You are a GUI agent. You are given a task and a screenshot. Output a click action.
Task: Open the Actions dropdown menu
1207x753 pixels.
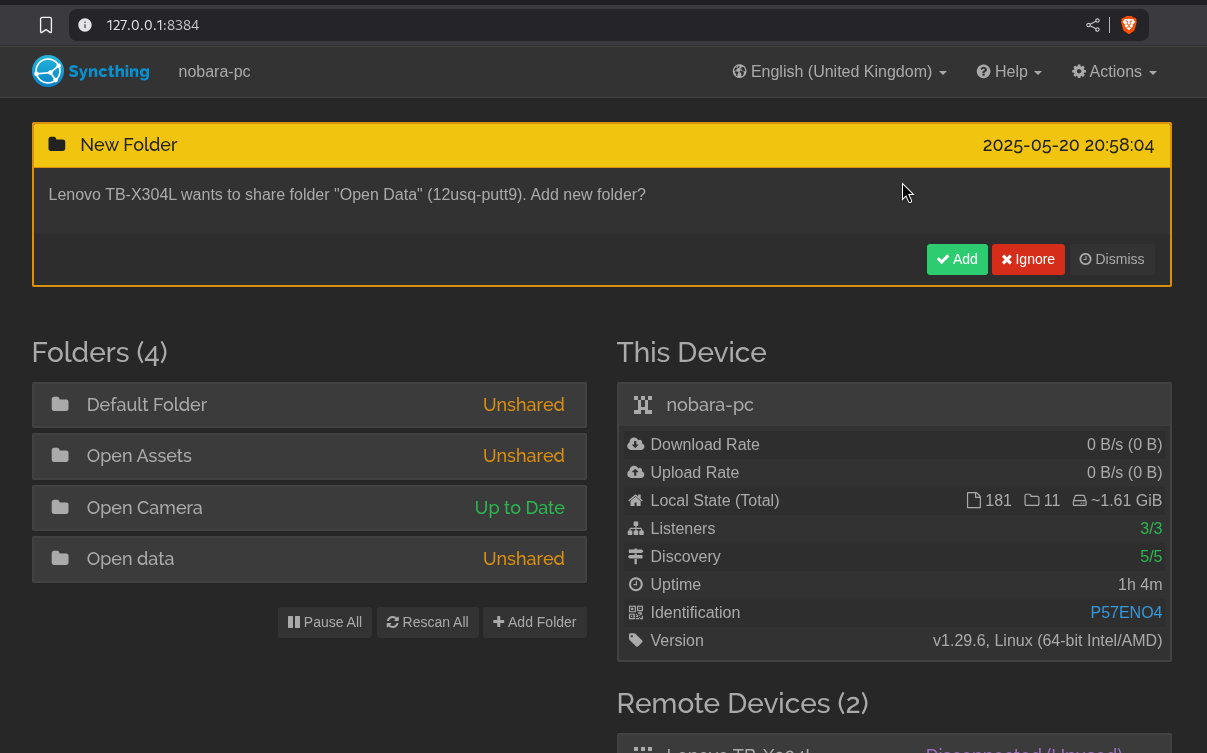[x=1114, y=72]
